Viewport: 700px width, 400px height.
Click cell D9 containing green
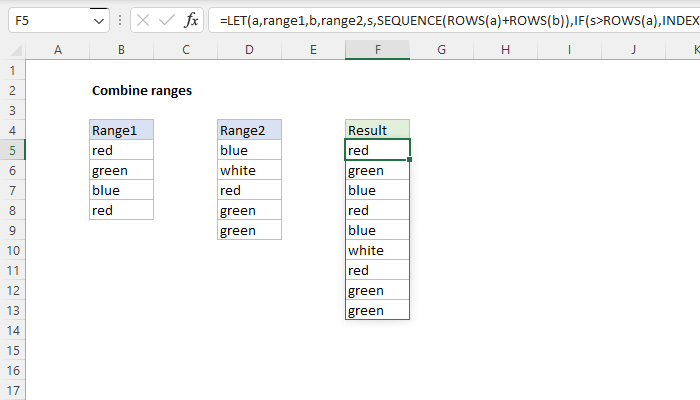[250, 230]
